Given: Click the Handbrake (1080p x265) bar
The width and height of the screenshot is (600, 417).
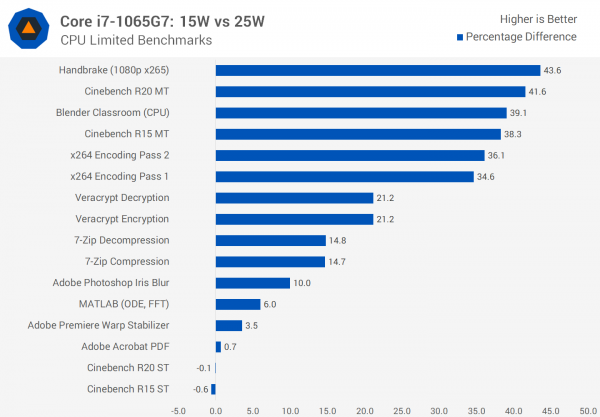Looking at the screenshot, I should [x=378, y=70].
